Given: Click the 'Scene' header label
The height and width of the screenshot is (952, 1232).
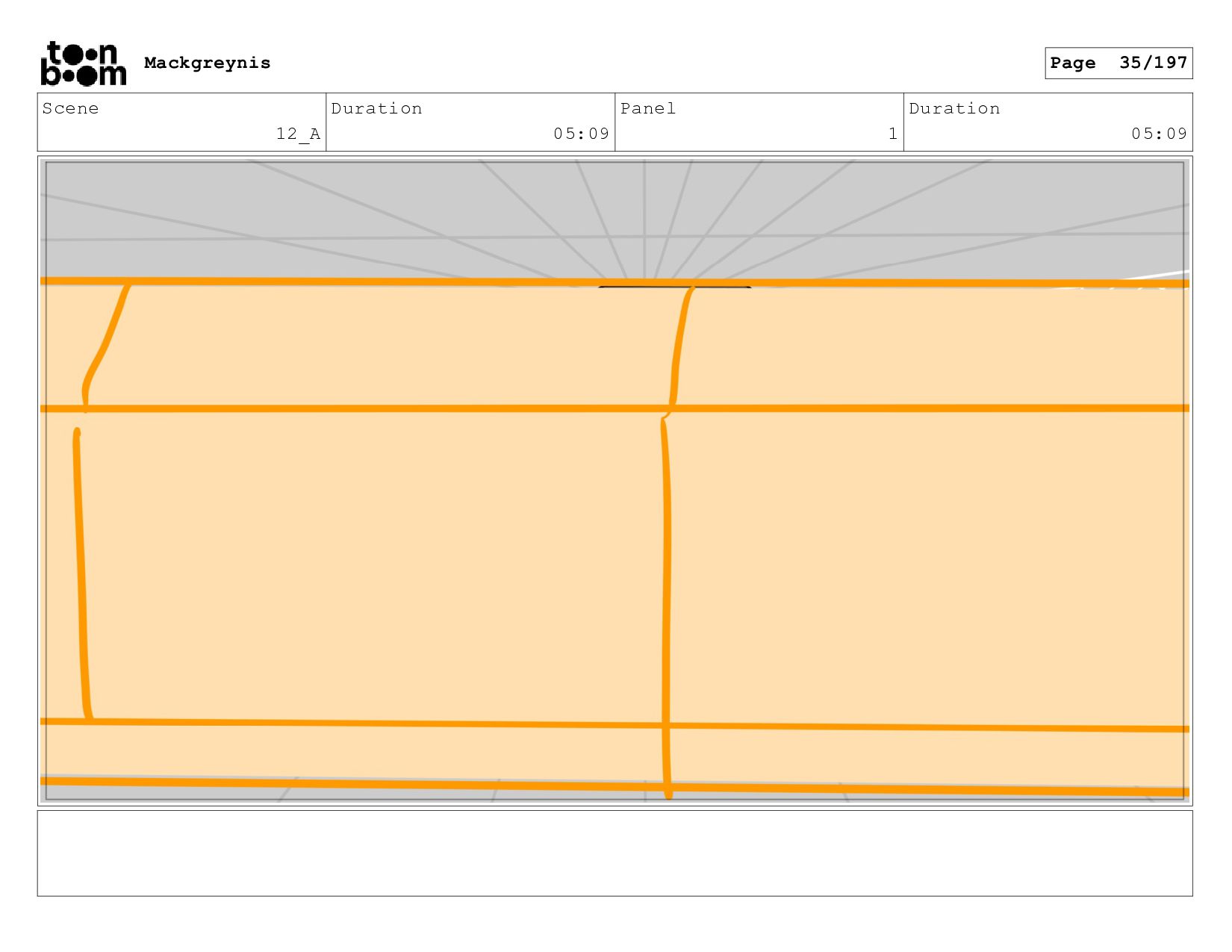Looking at the screenshot, I should tap(70, 108).
